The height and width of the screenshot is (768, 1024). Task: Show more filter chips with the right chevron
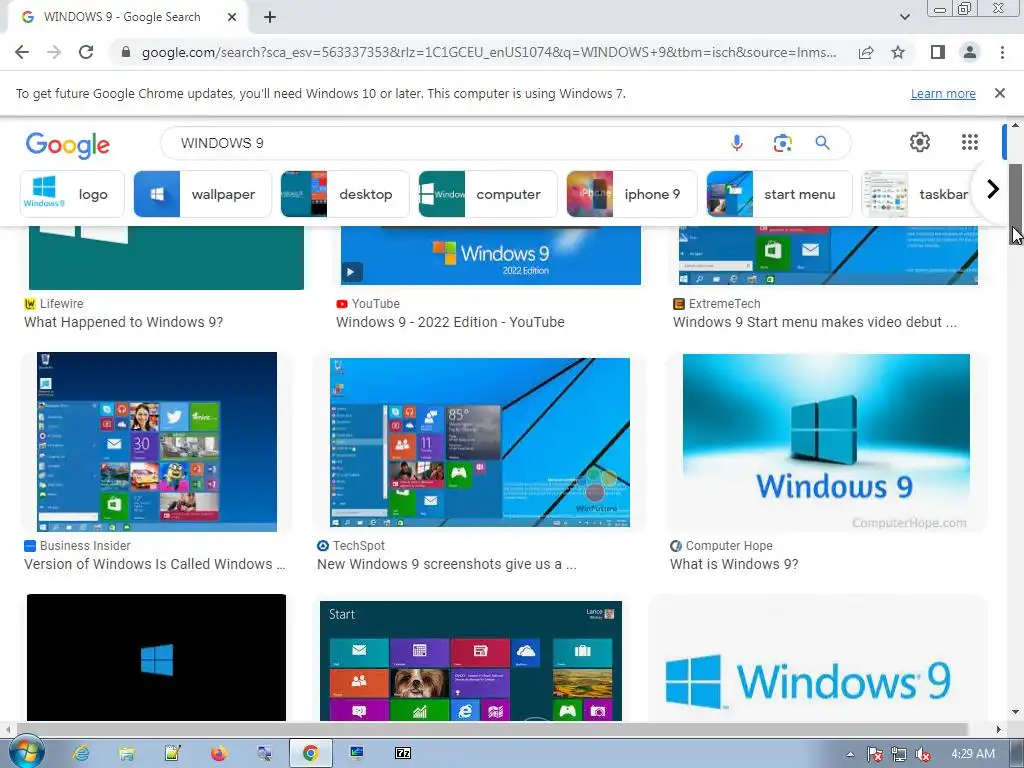[993, 189]
